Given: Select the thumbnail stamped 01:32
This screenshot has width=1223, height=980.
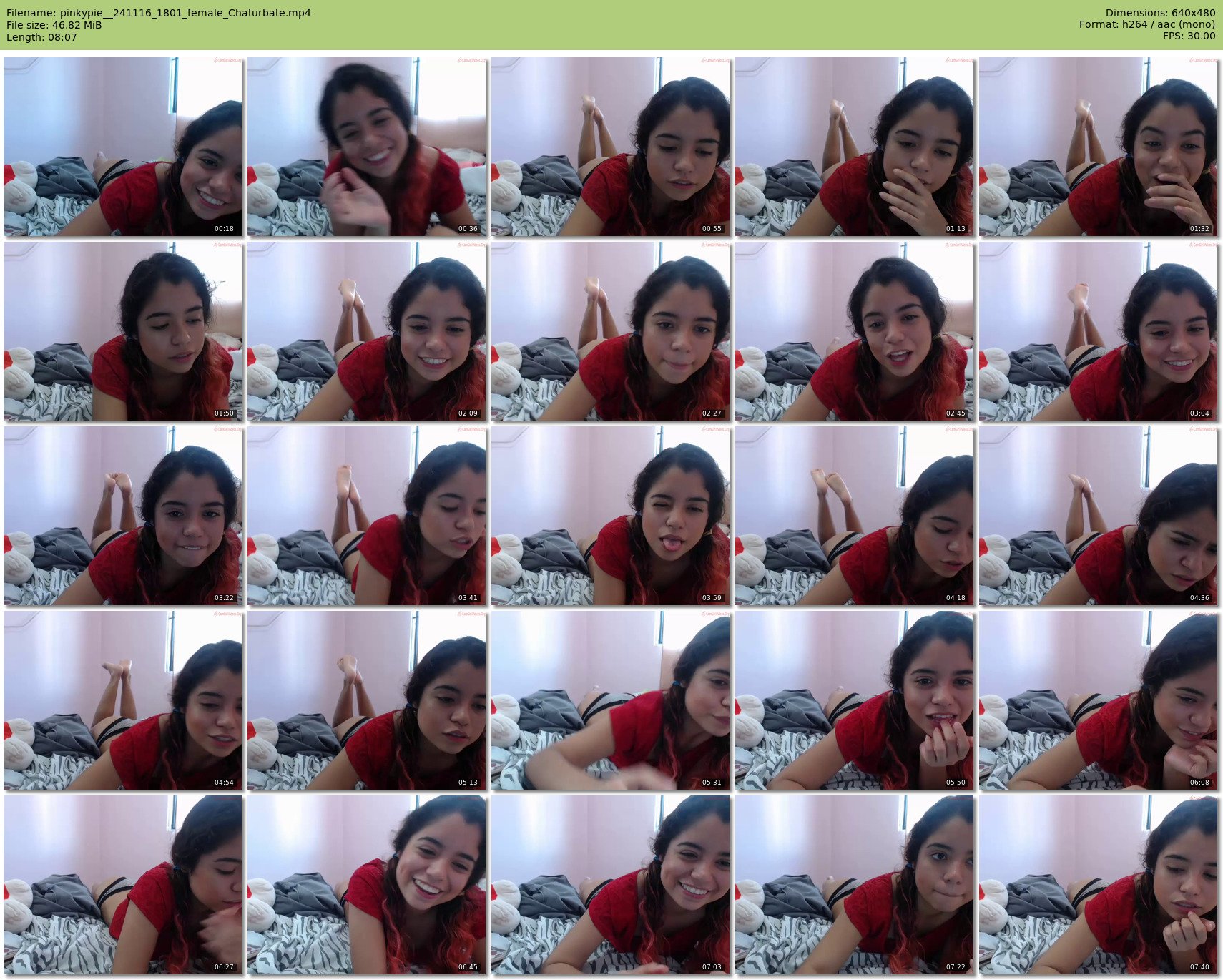Looking at the screenshot, I should click(1099, 147).
